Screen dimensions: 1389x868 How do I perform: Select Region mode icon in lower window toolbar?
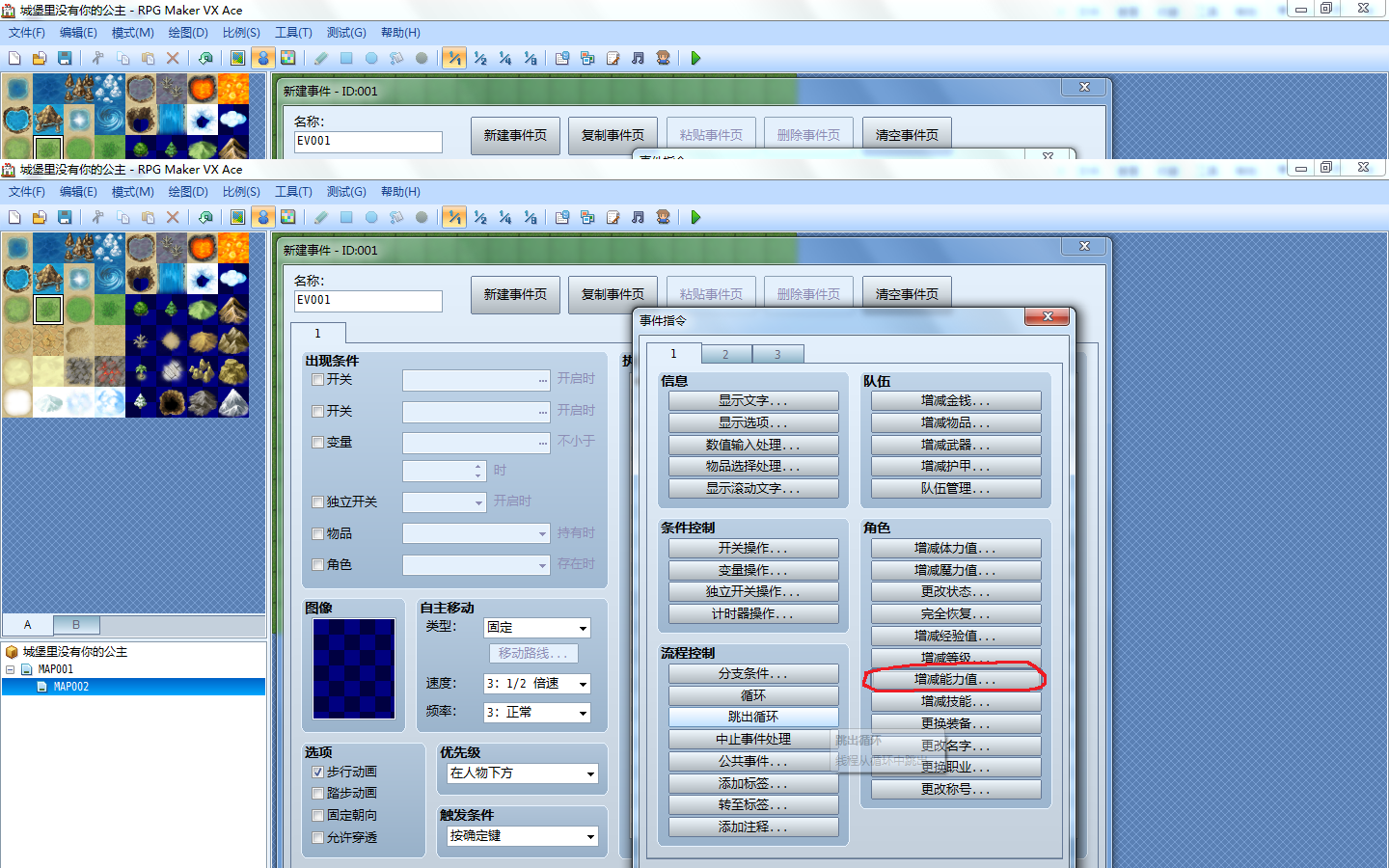tap(287, 218)
